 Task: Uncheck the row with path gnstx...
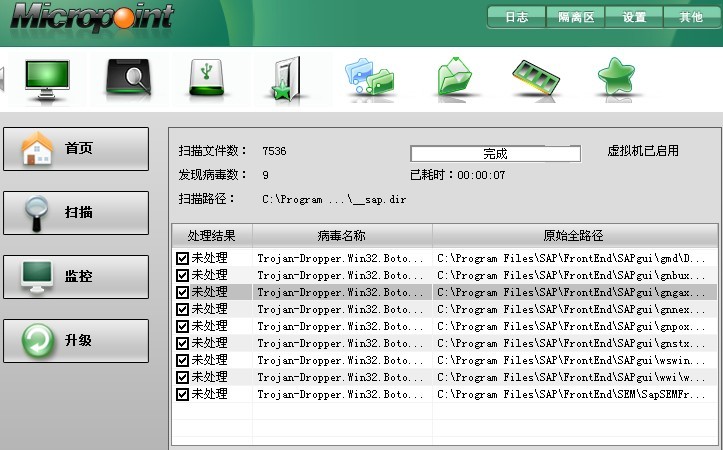coord(183,343)
